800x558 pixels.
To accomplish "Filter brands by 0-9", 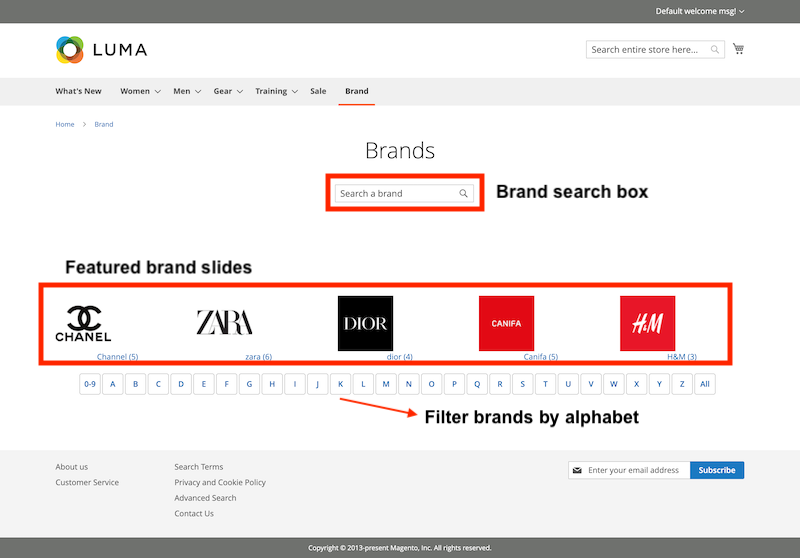I will (x=90, y=384).
